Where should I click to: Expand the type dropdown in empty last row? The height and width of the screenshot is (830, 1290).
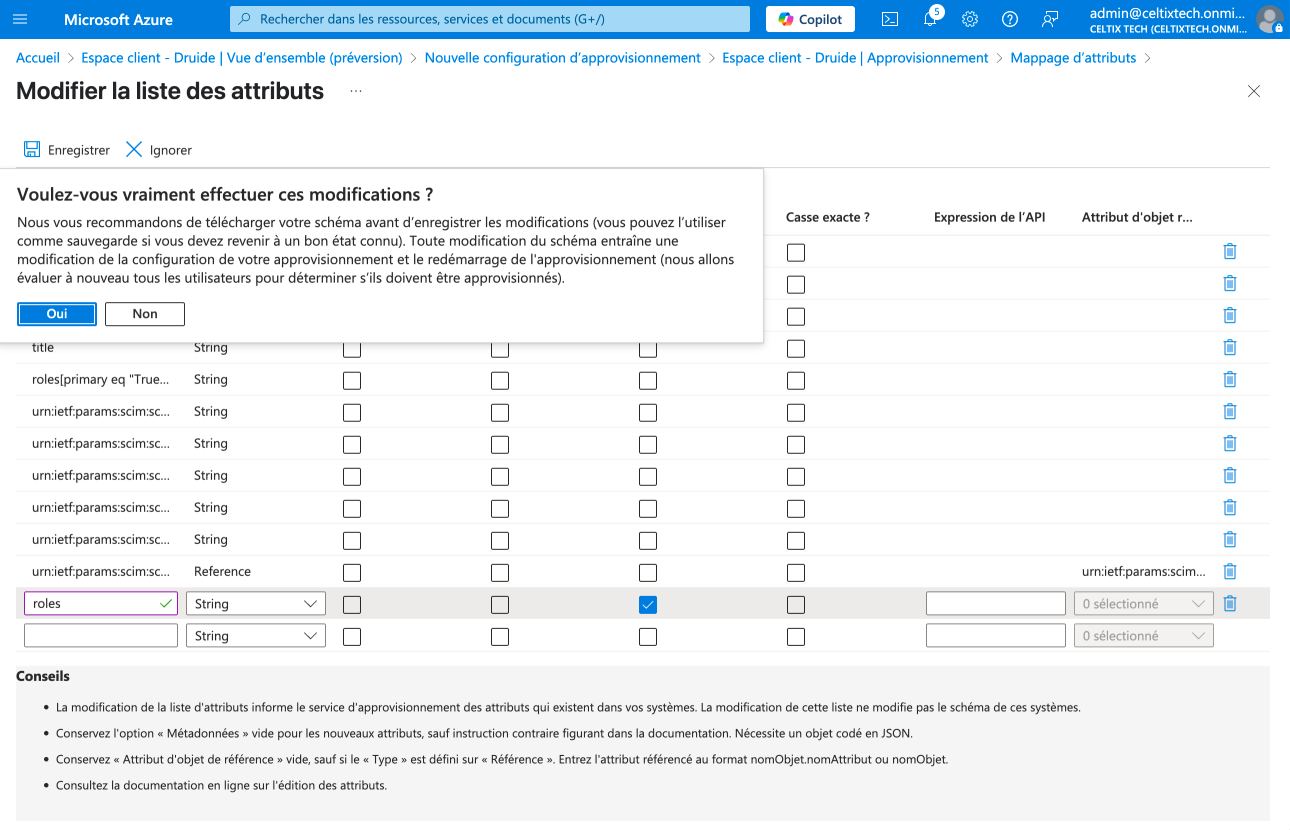[256, 636]
